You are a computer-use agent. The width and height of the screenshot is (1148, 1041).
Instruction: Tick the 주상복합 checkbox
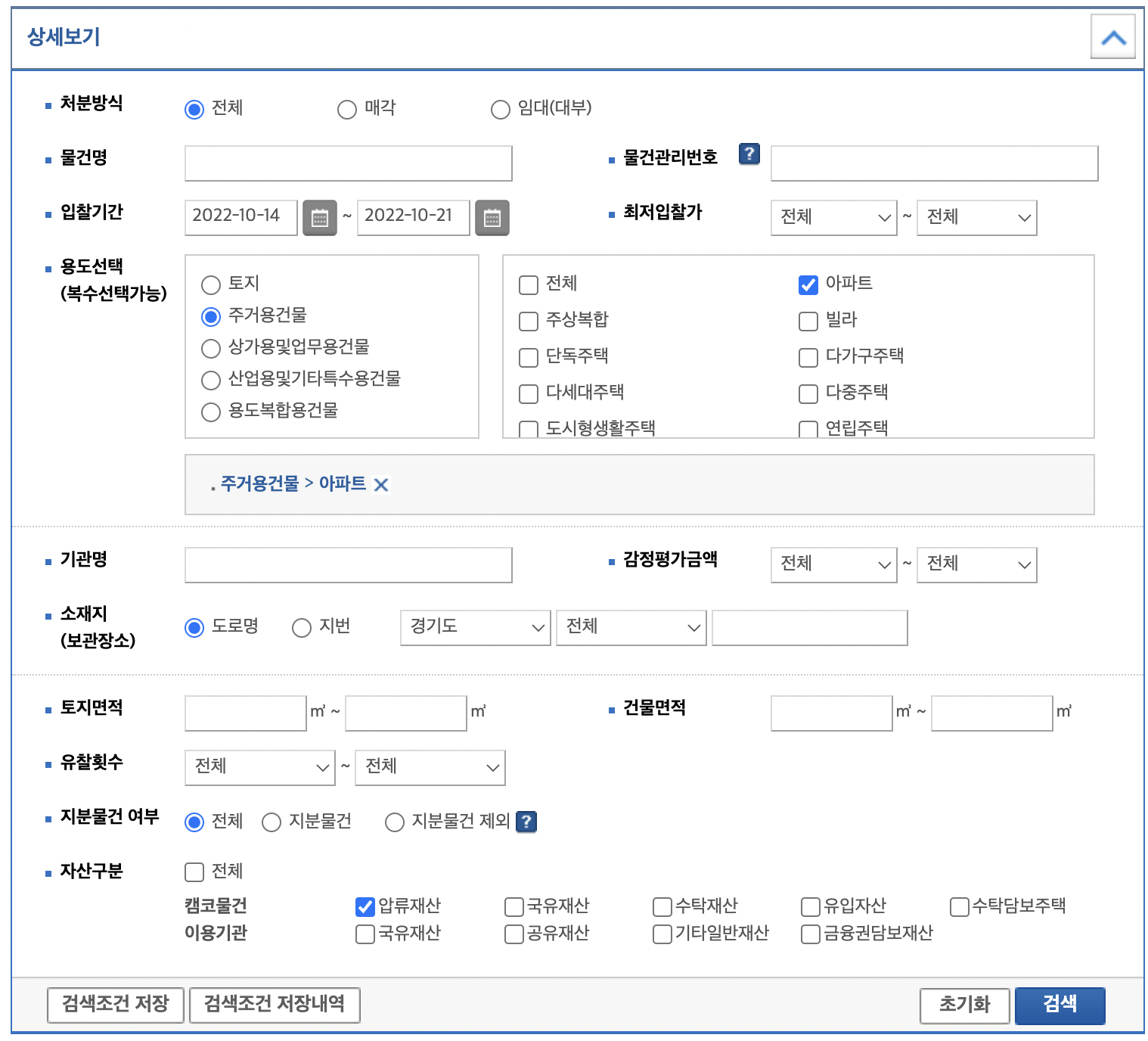[529, 322]
